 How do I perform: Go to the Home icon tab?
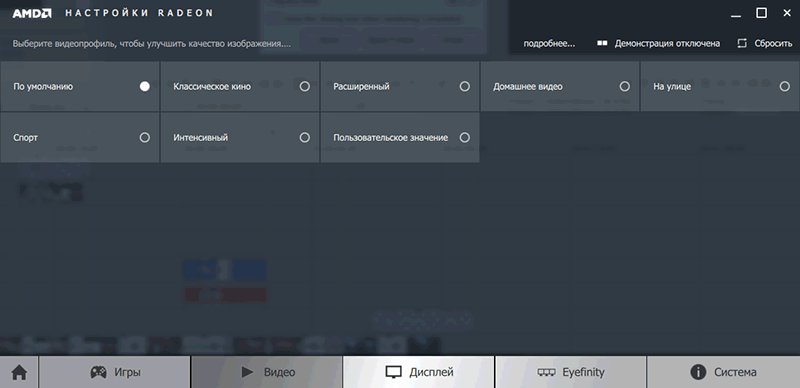tap(19, 372)
